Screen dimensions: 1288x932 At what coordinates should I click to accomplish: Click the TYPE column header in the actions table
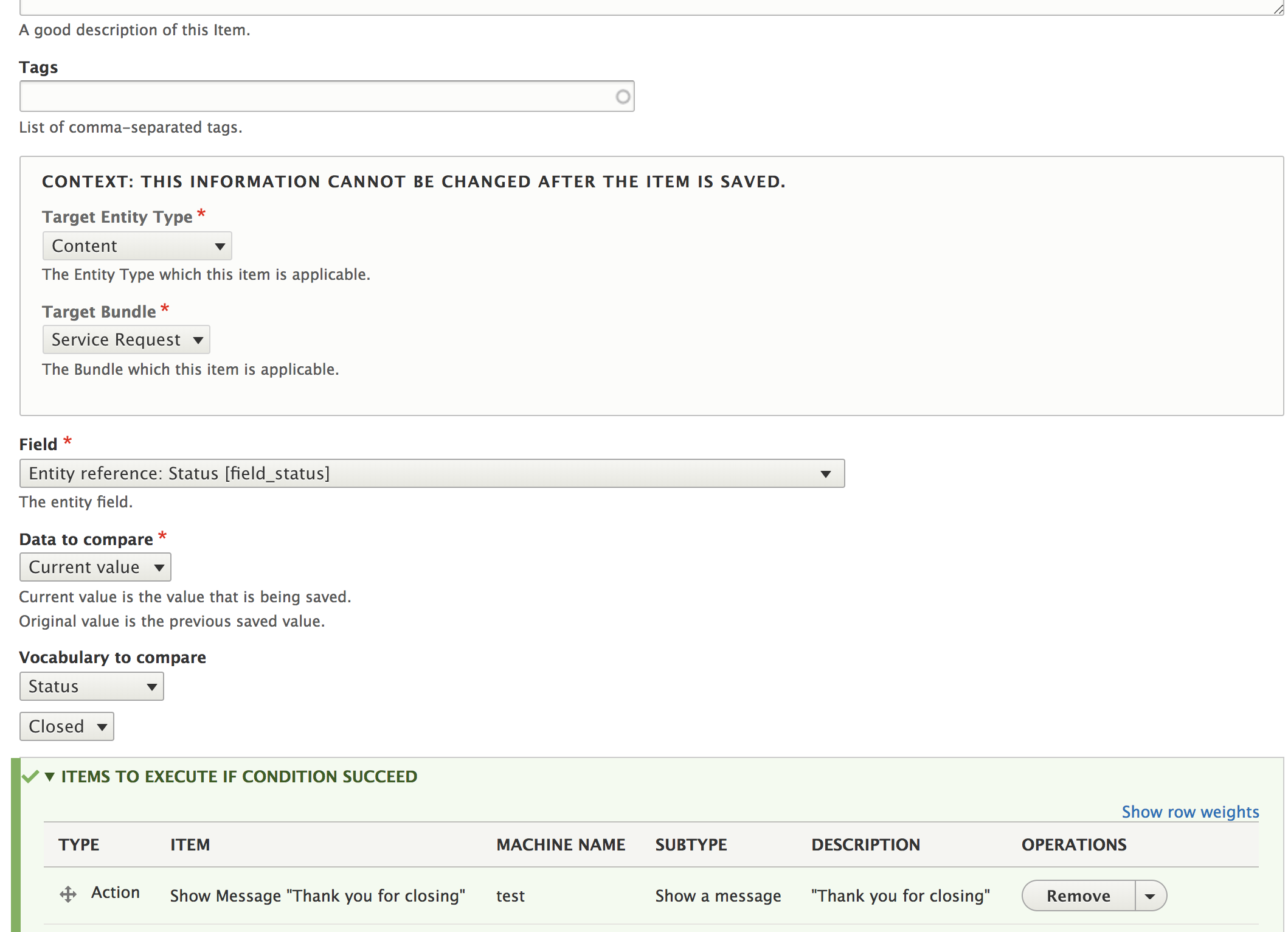pyautogui.click(x=78, y=844)
